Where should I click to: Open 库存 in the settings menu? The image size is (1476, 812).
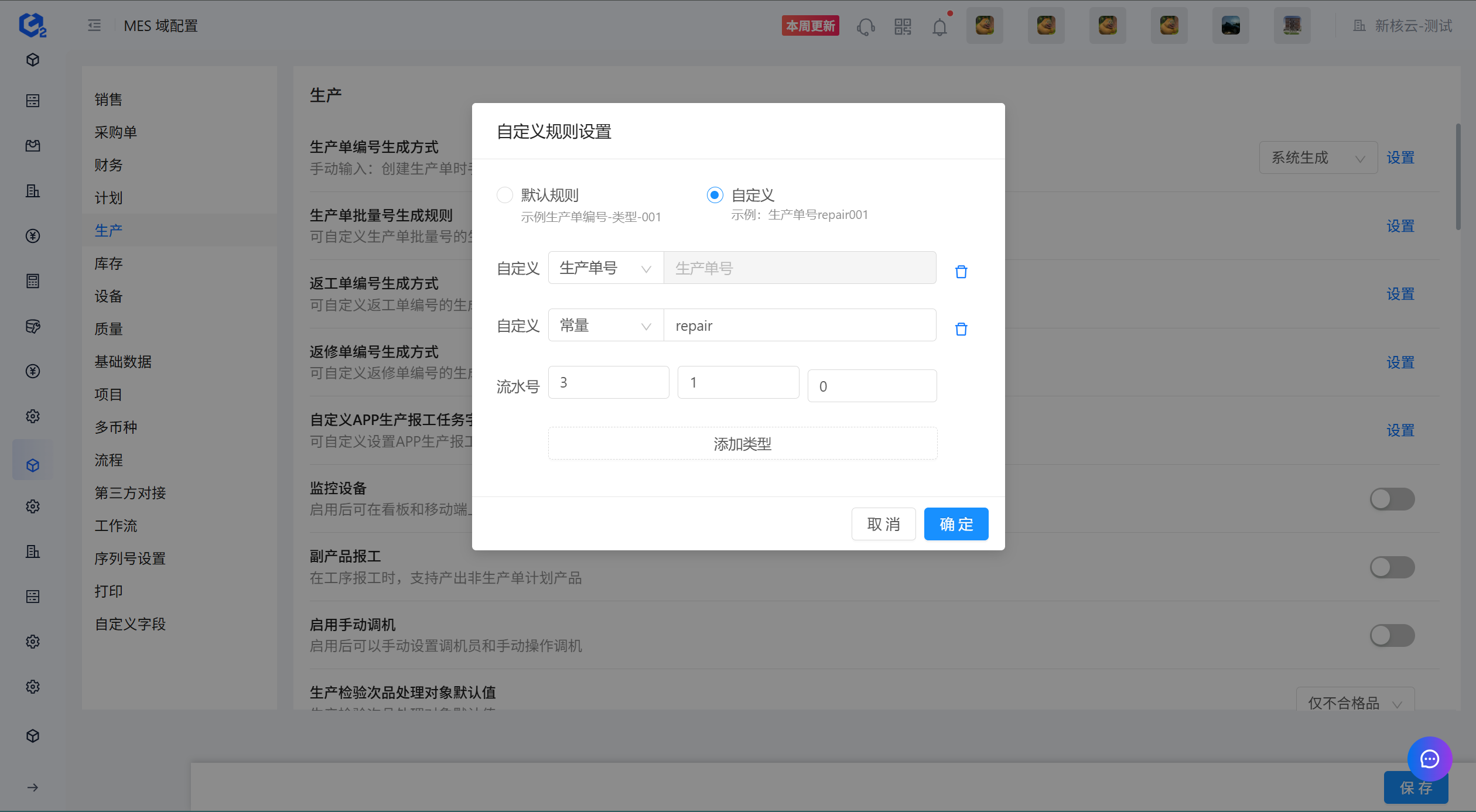click(x=109, y=263)
